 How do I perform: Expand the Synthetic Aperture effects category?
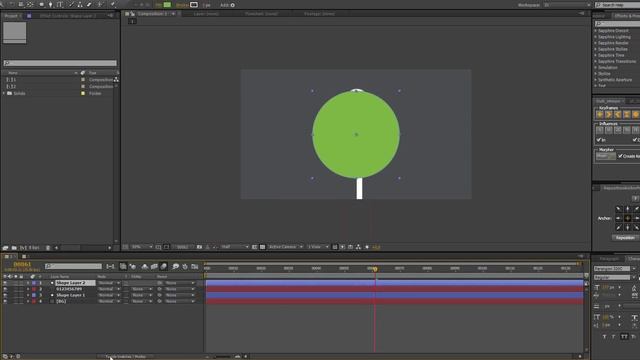596,80
